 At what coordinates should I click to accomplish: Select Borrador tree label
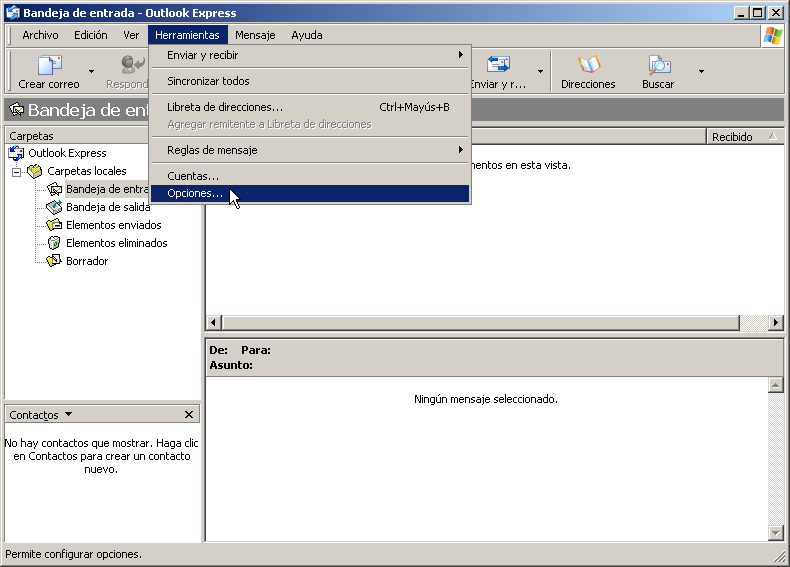[87, 261]
